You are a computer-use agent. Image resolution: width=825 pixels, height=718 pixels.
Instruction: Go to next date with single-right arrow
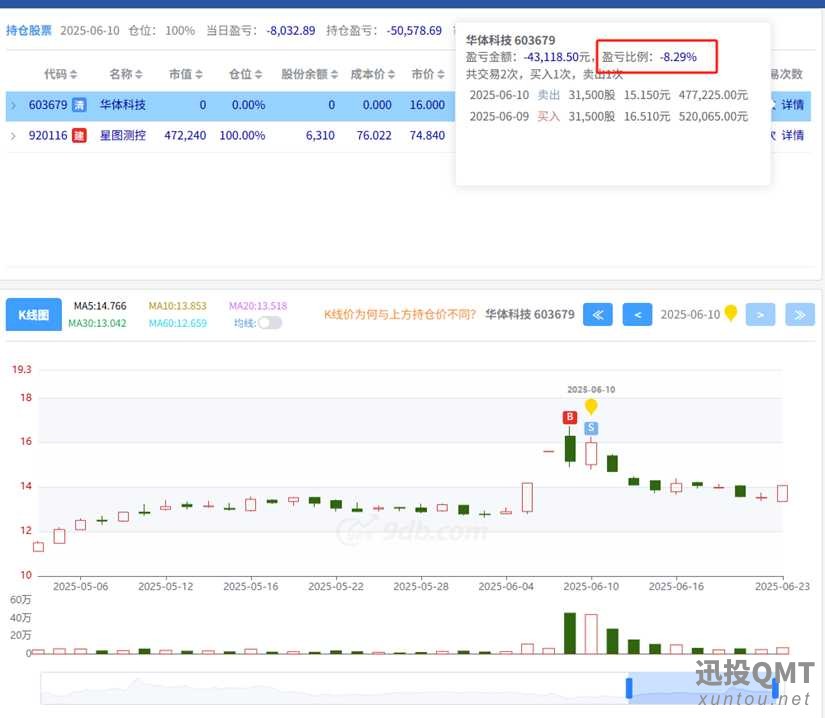760,315
